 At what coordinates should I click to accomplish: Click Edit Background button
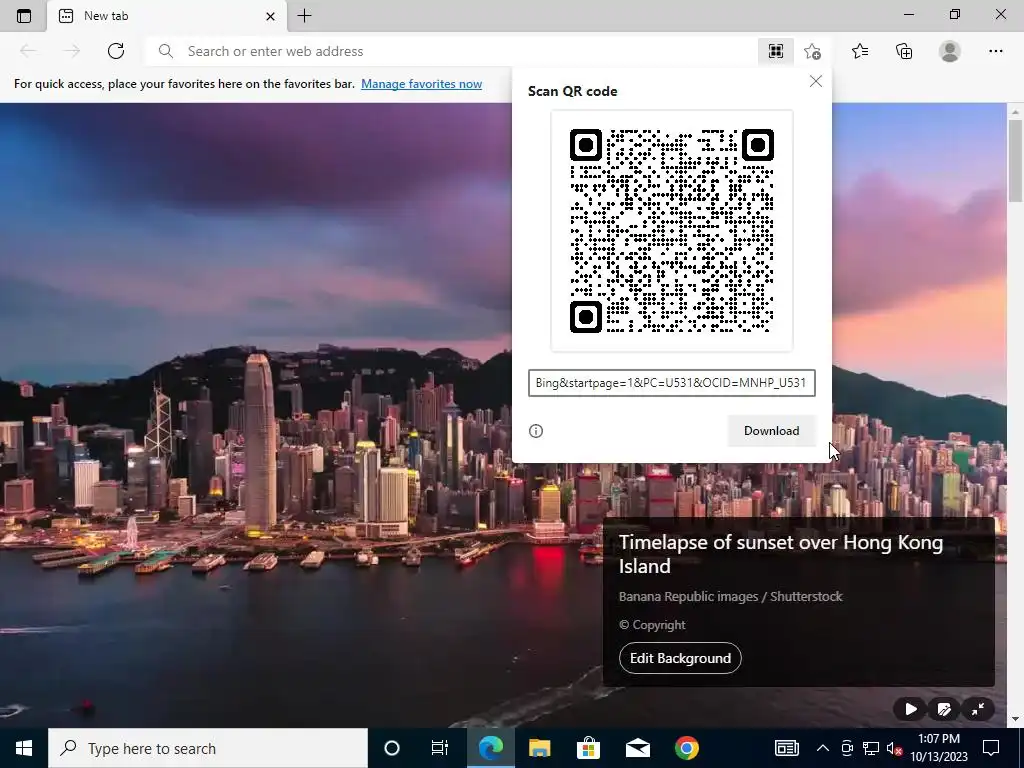(680, 658)
